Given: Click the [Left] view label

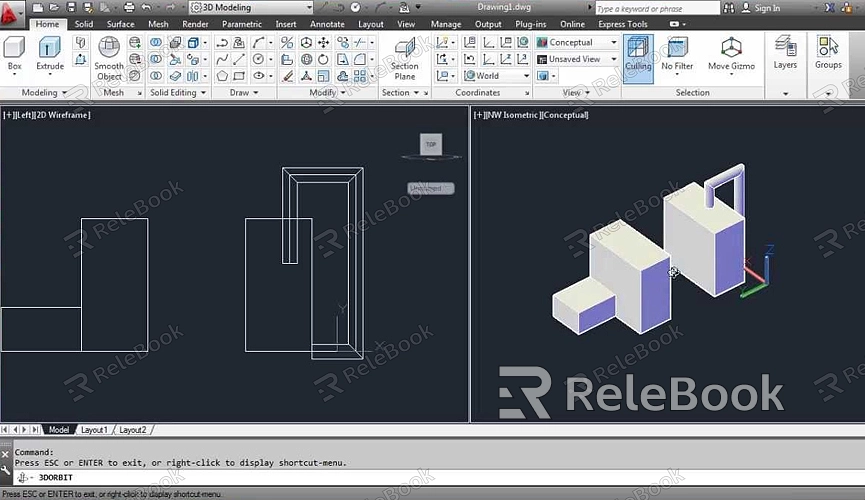Looking at the screenshot, I should coord(24,115).
